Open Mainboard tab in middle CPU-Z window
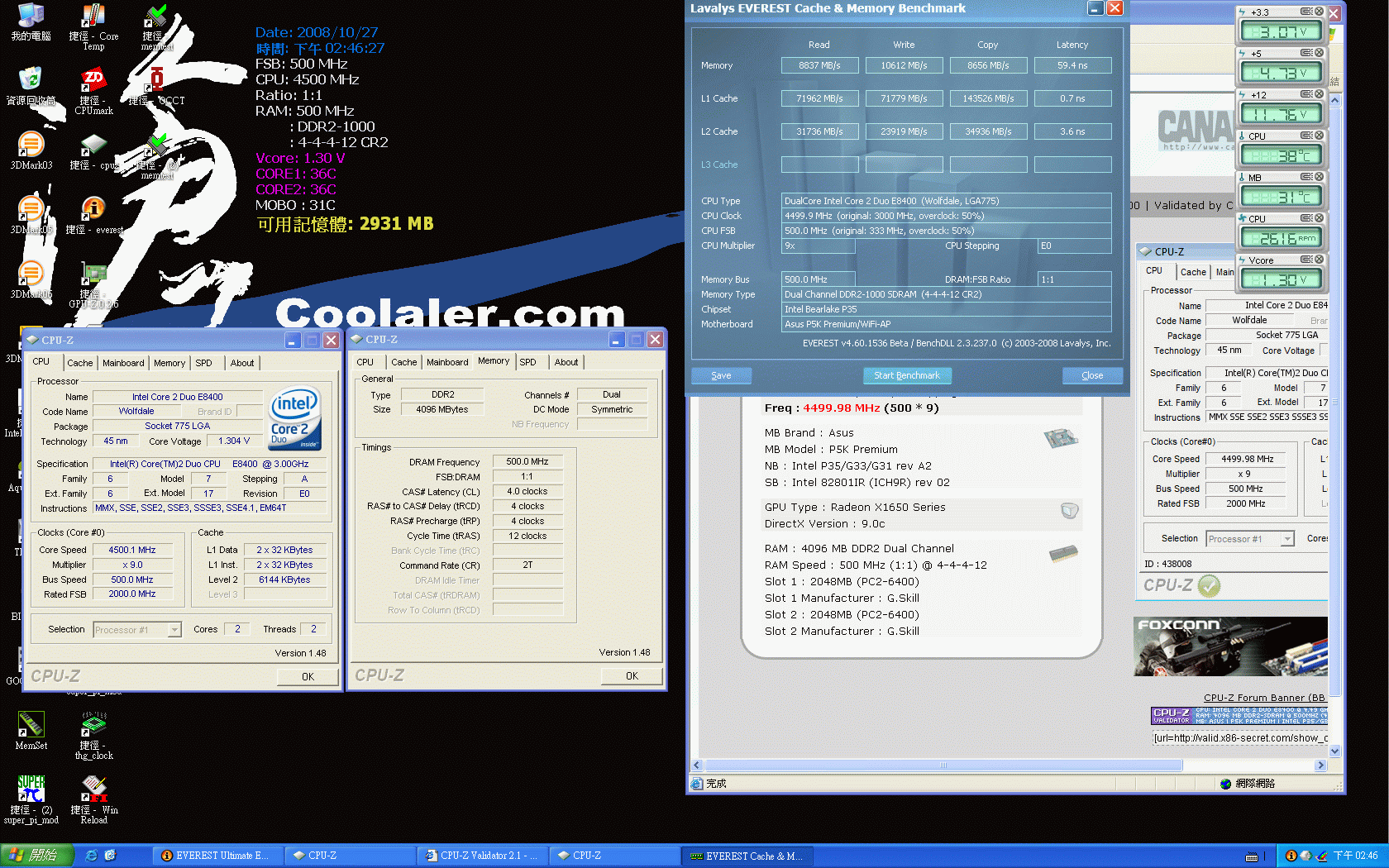 pos(447,362)
